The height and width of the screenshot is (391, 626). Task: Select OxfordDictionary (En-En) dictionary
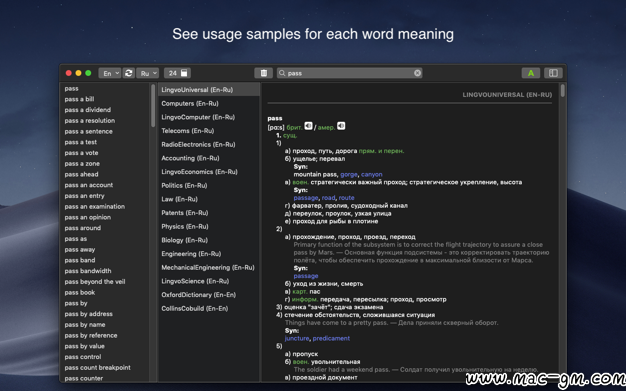[209, 295]
